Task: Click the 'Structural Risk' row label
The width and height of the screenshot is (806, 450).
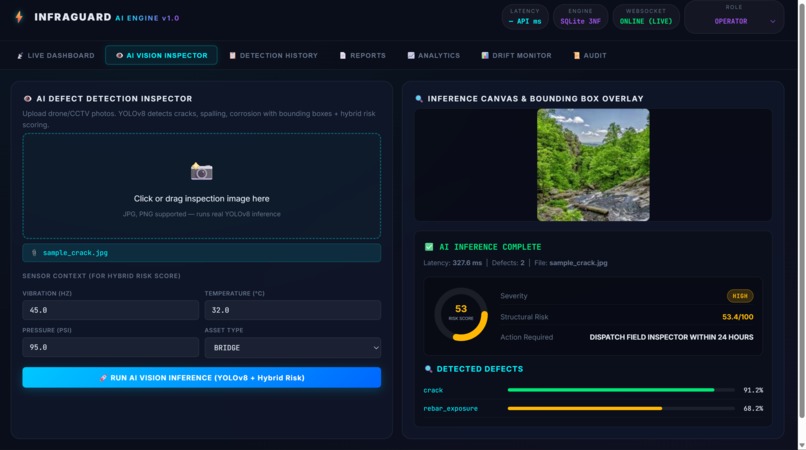Action: (524, 317)
